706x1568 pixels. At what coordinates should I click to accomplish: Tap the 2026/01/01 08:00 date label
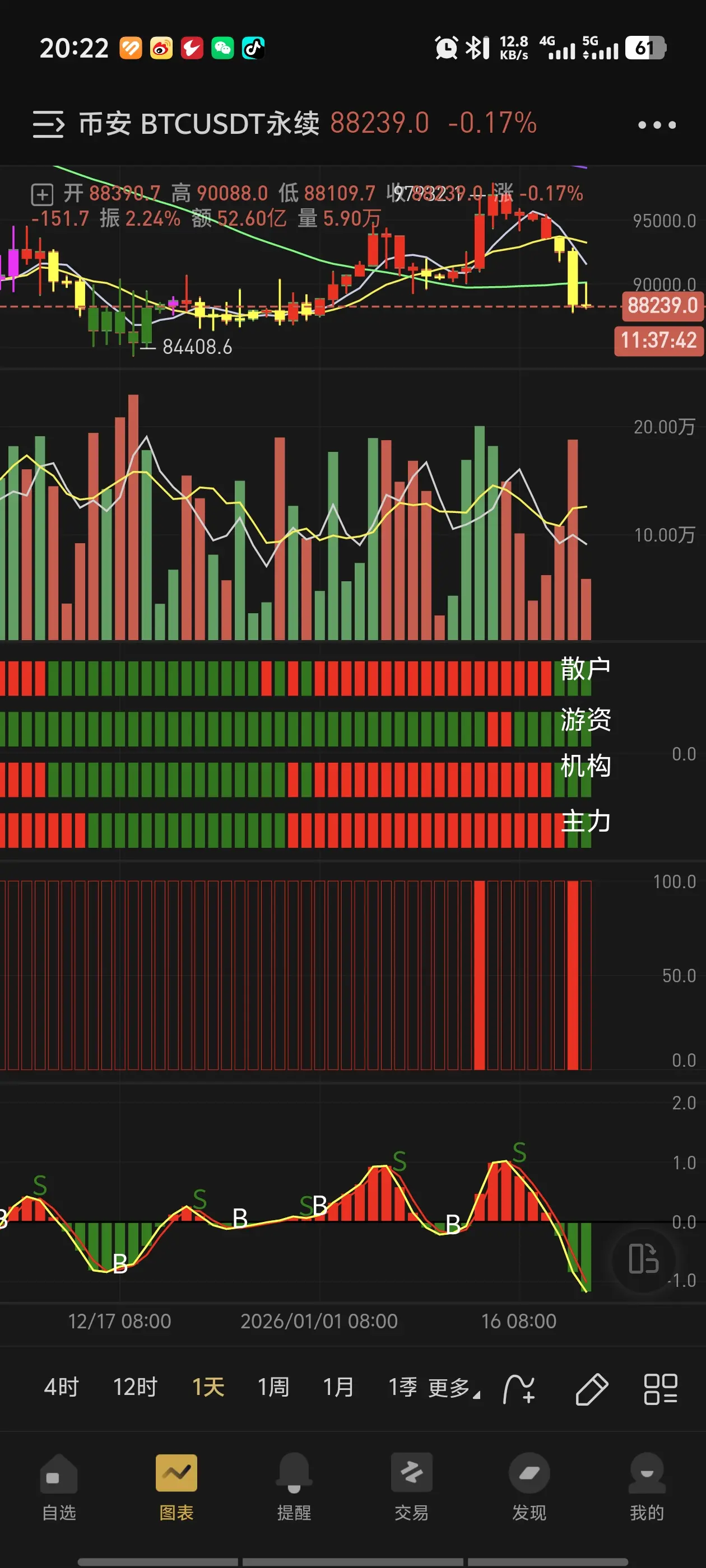tap(319, 1322)
